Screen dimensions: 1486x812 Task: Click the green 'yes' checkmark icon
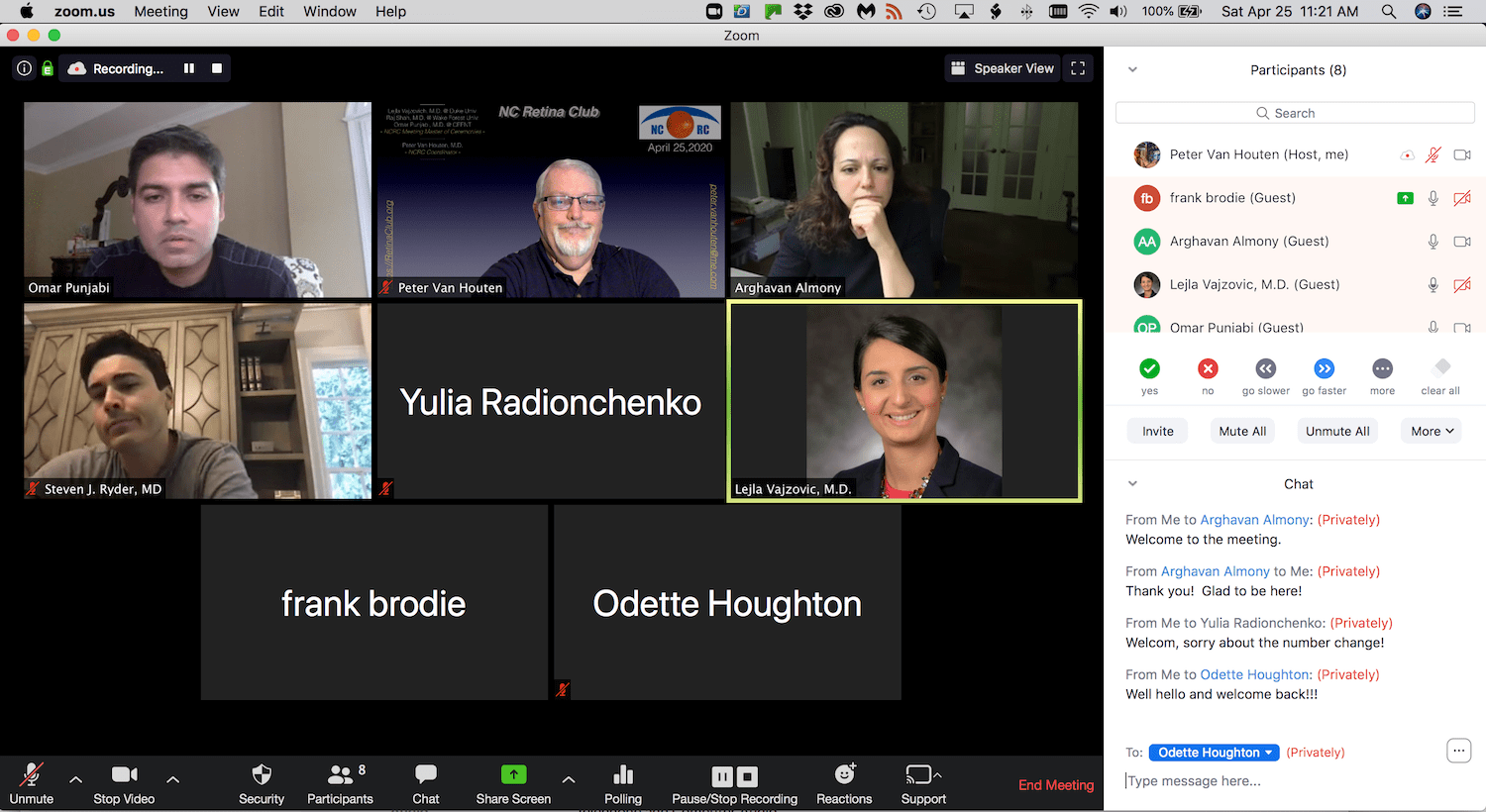pos(1149,369)
